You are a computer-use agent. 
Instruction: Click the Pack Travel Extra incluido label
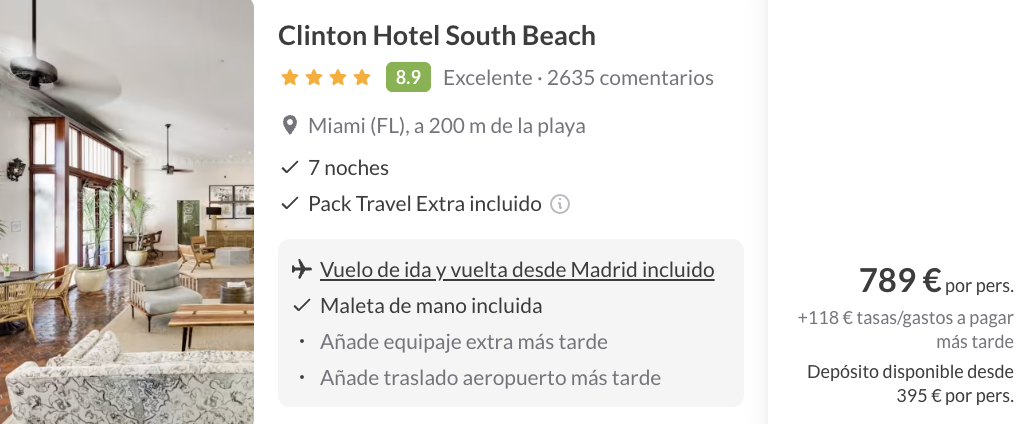pos(424,204)
